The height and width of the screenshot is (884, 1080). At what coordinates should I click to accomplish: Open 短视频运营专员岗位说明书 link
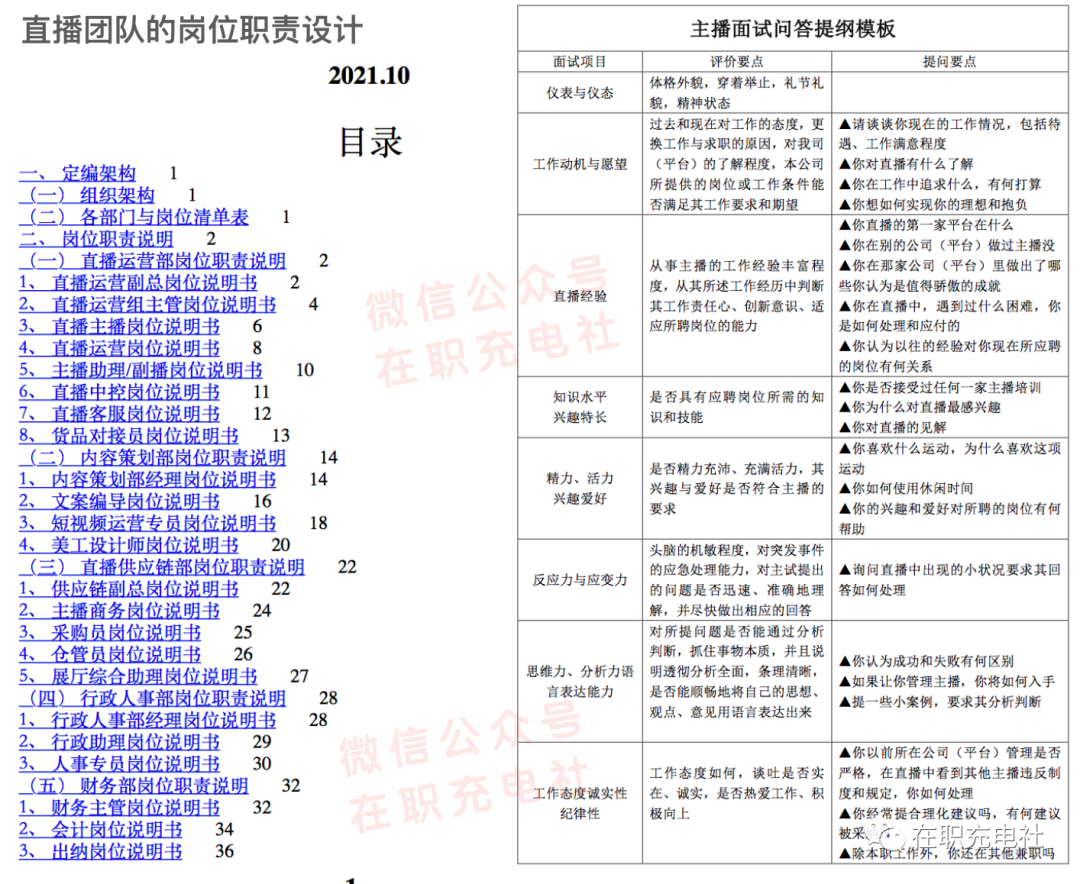coord(147,523)
